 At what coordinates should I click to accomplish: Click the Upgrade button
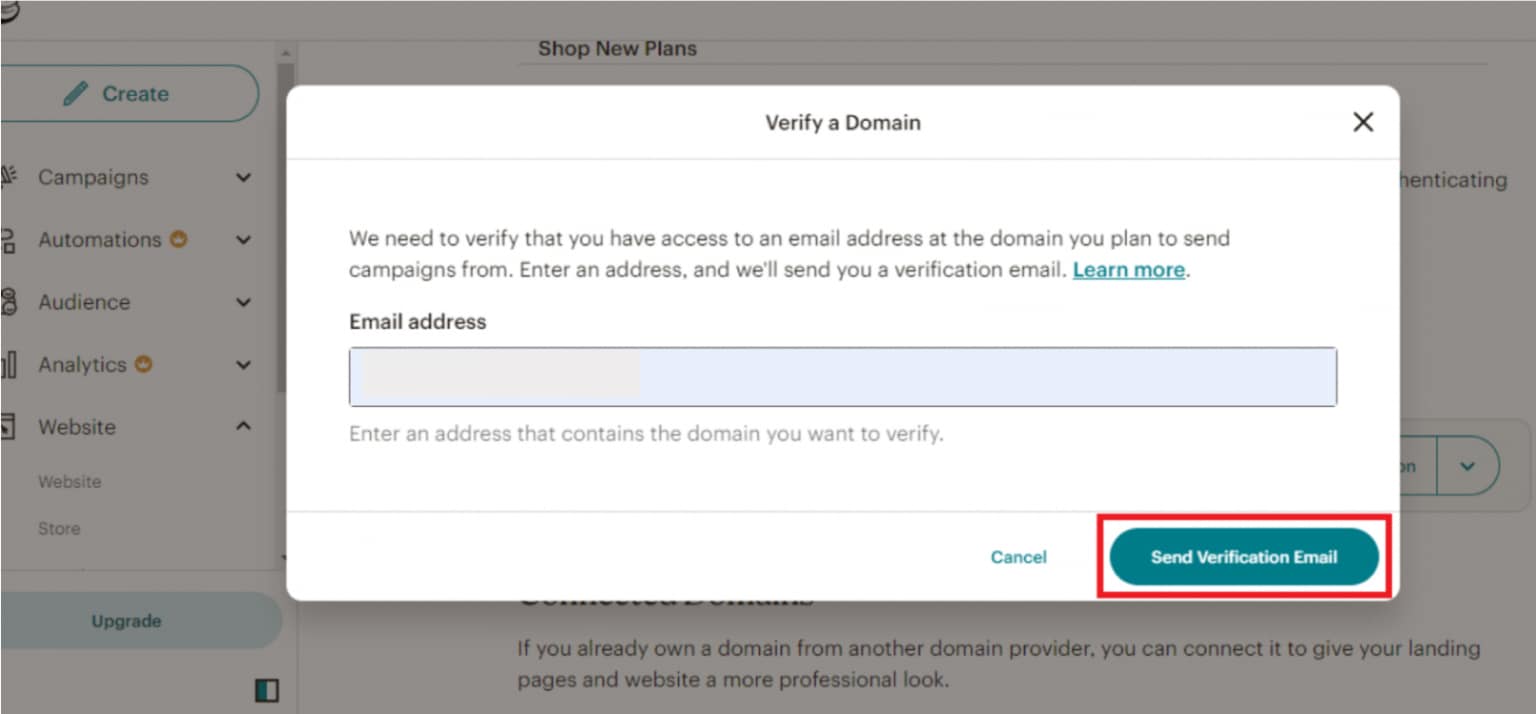pos(126,620)
